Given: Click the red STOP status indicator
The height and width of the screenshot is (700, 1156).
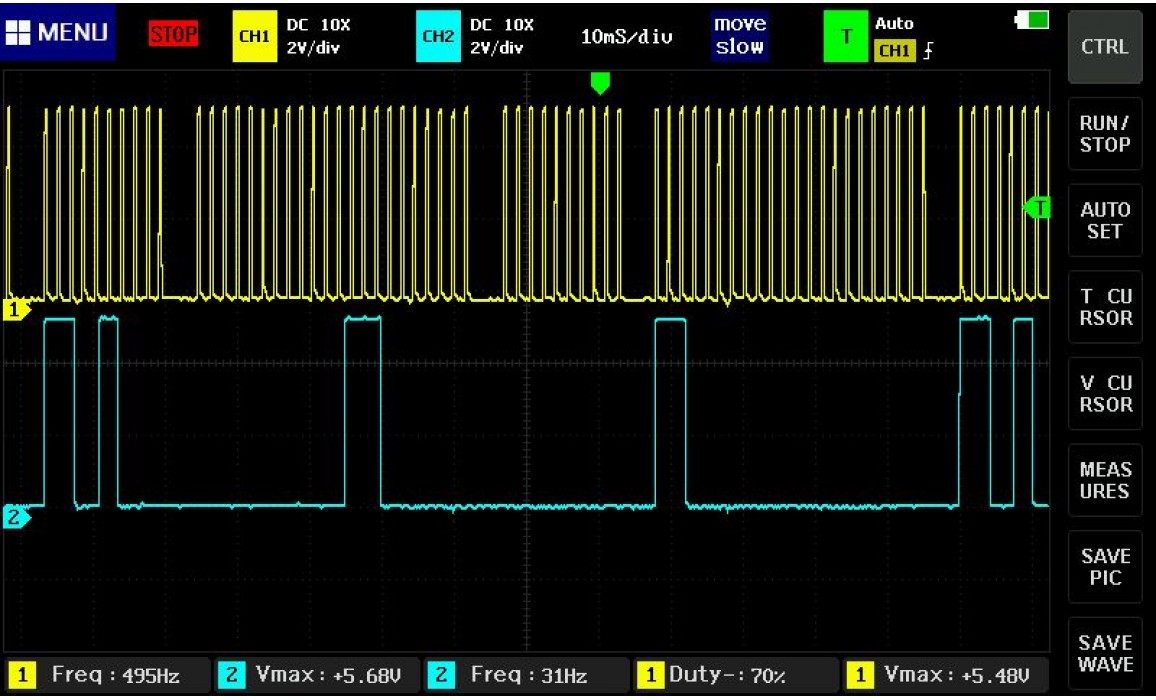Looking at the screenshot, I should [x=173, y=35].
